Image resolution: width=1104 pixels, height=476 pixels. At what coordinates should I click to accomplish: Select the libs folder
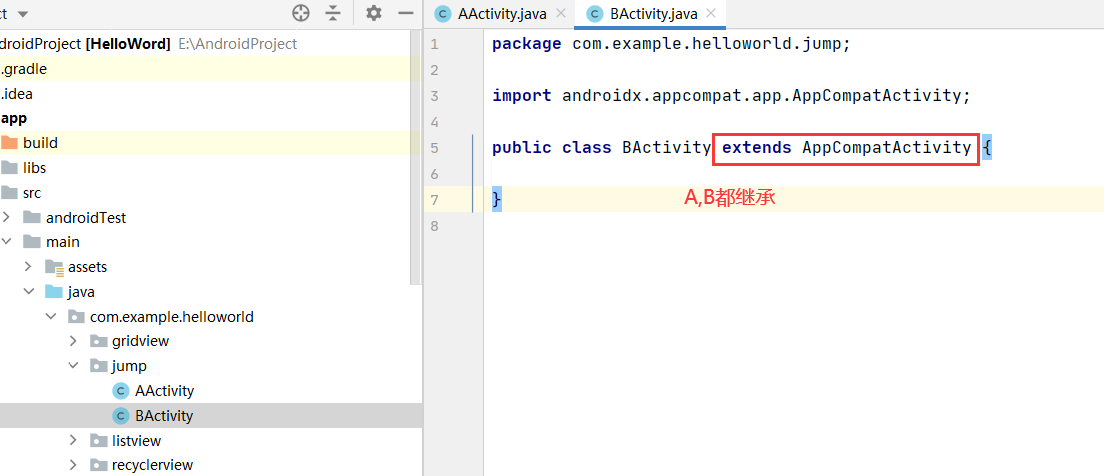34,168
